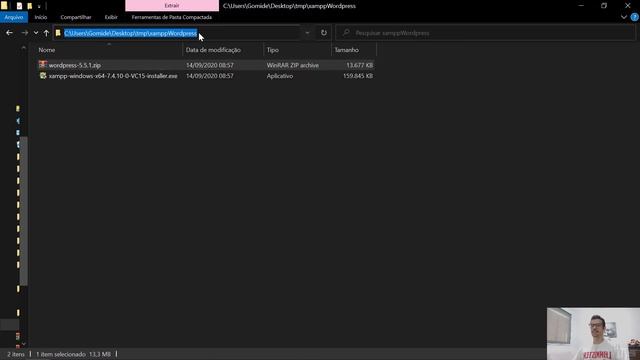Click the search magnifier icon
The image size is (640, 360).
(346, 33)
